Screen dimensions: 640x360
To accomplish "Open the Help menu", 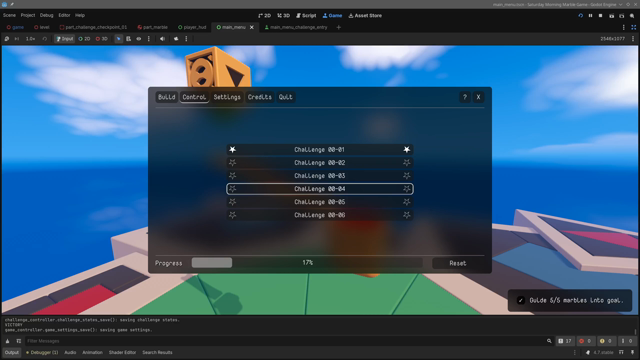I will tap(80, 15).
